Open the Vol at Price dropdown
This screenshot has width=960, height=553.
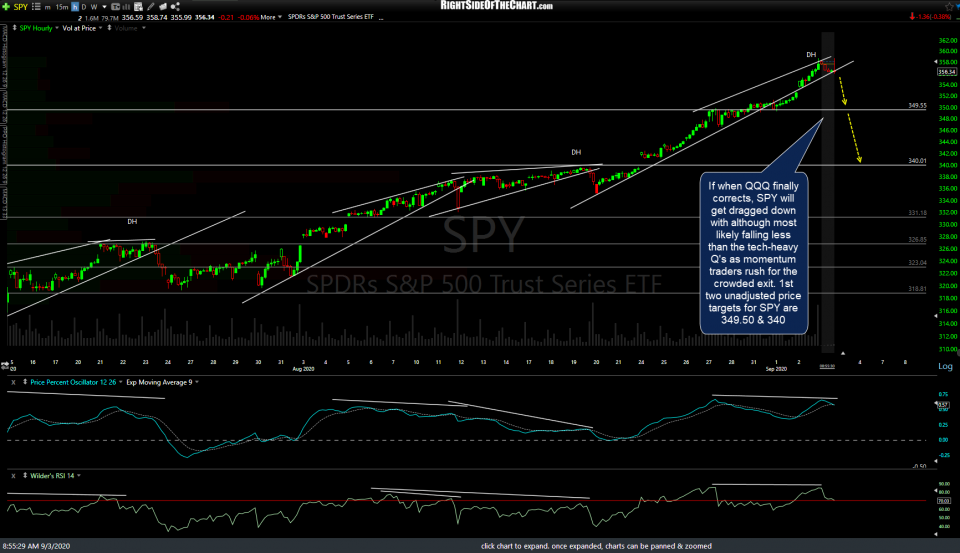(100, 28)
